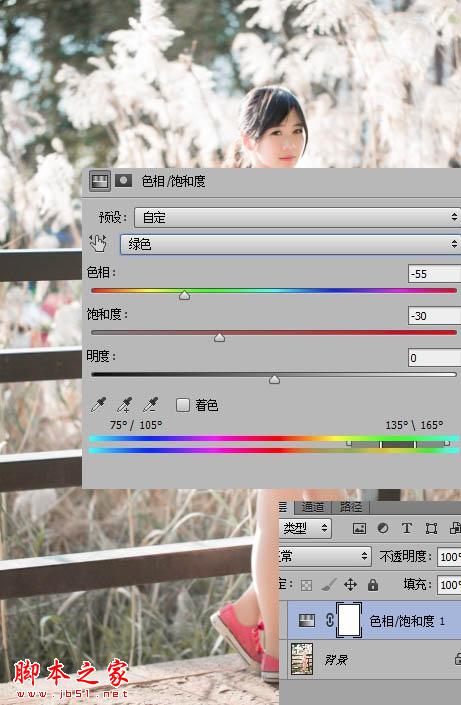The width and height of the screenshot is (461, 705).
Task: Enable the 着色 colorize checkbox
Action: 183,405
